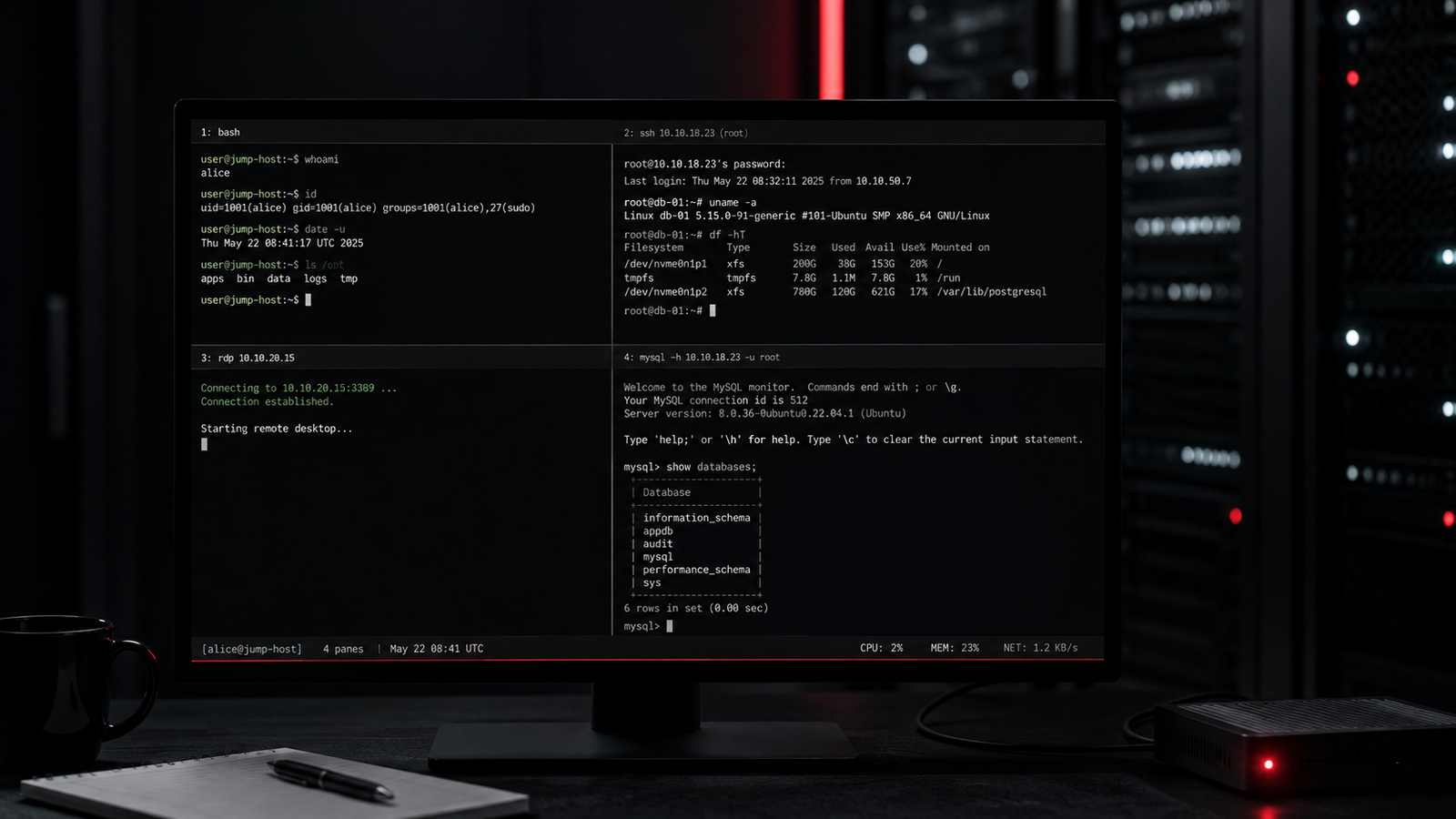Click the "Database" table header
This screenshot has height=819, width=1456.
pyautogui.click(x=666, y=493)
